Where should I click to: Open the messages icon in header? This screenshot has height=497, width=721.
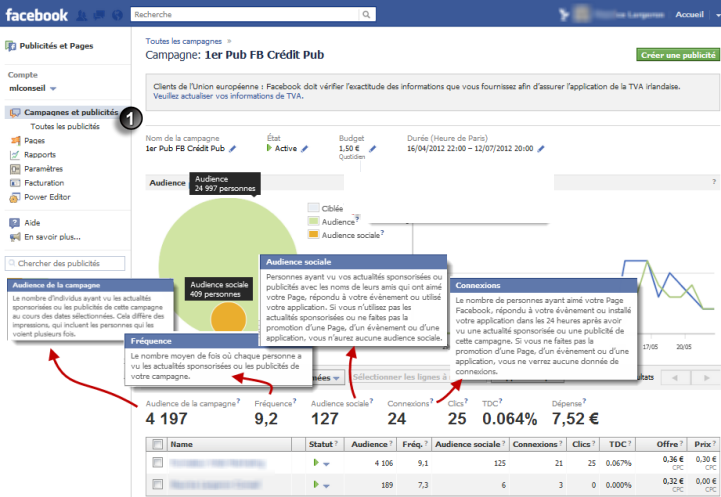[99, 15]
